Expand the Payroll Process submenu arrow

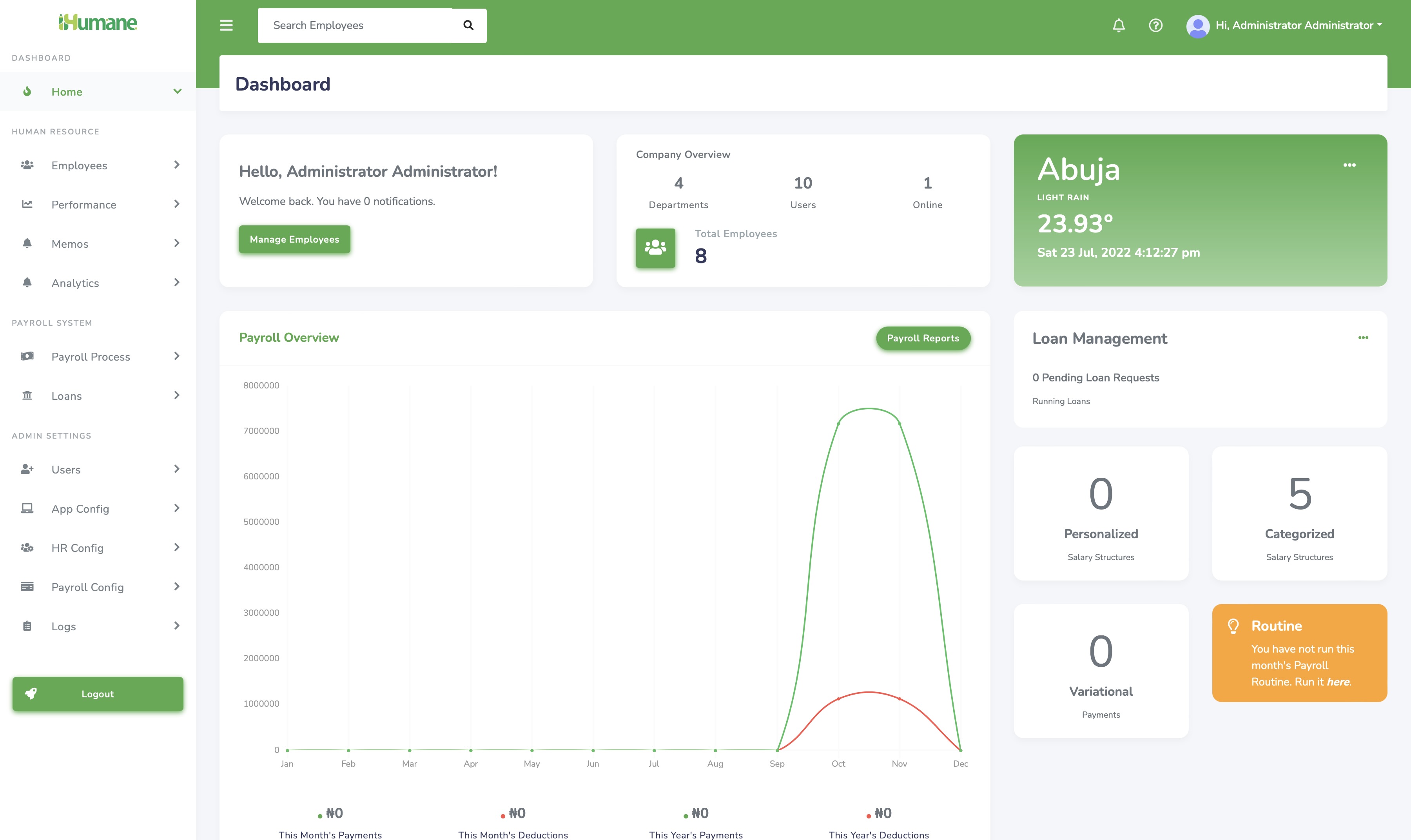coord(177,356)
